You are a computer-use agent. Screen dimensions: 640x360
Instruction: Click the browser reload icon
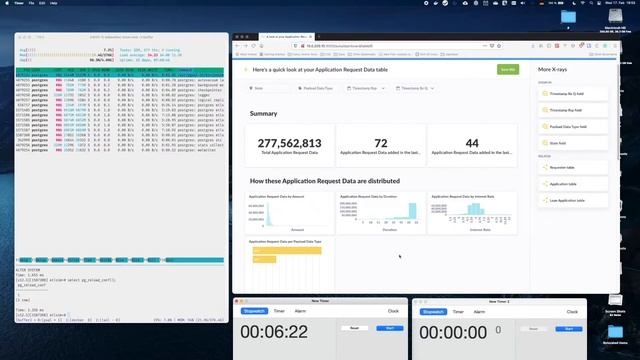click(253, 46)
